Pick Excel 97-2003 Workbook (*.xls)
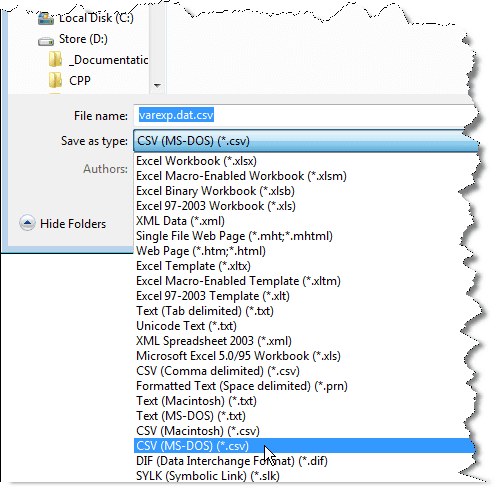 [x=304, y=206]
